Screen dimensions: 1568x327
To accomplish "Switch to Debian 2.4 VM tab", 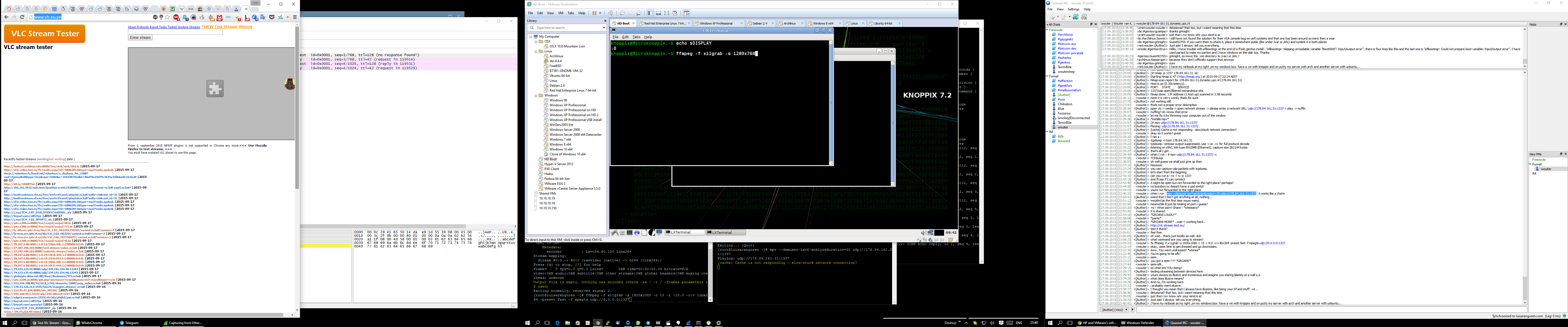I will 760,23.
